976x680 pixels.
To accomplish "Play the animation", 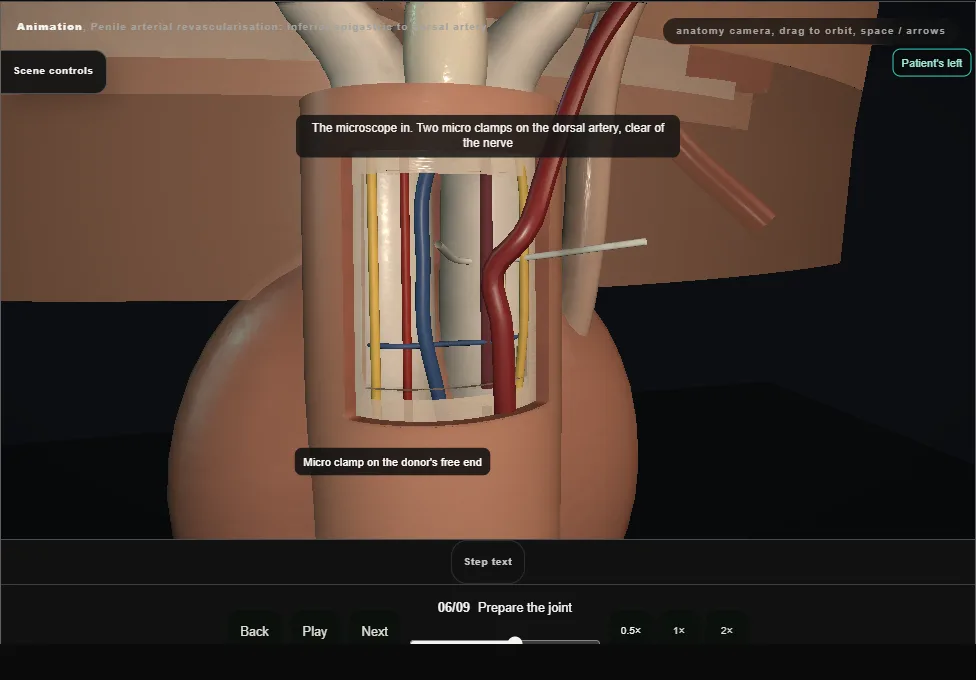I will click(x=314, y=631).
